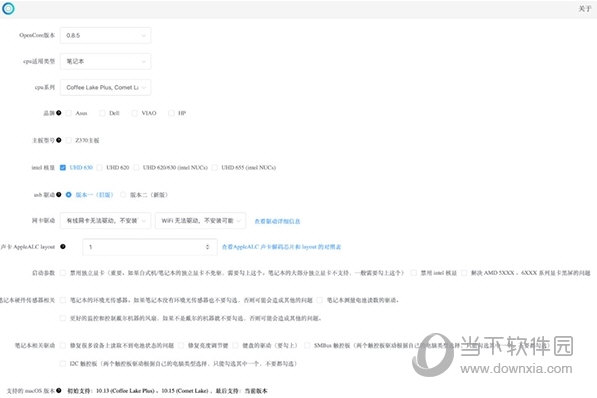Open the AppleALC codec and layout table link
Viewport: 597px width, 398px height.
[281, 247]
